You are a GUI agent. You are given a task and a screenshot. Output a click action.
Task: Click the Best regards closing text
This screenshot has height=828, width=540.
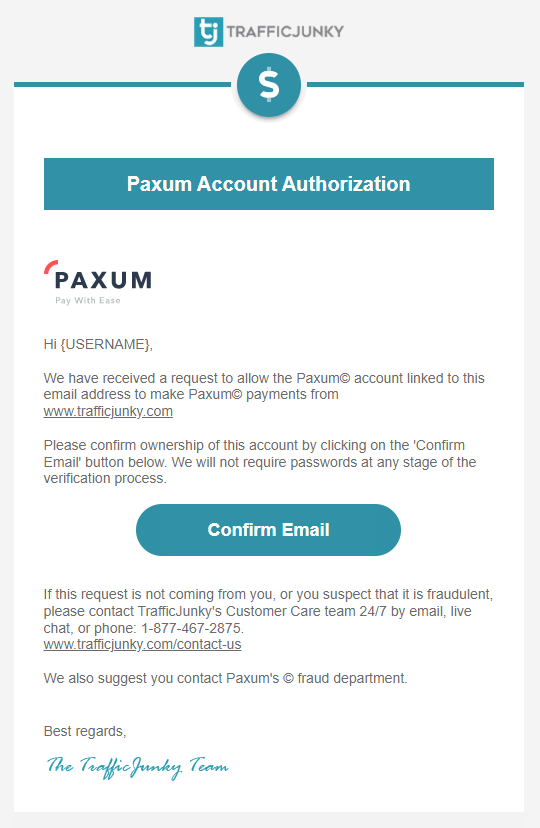click(x=85, y=731)
